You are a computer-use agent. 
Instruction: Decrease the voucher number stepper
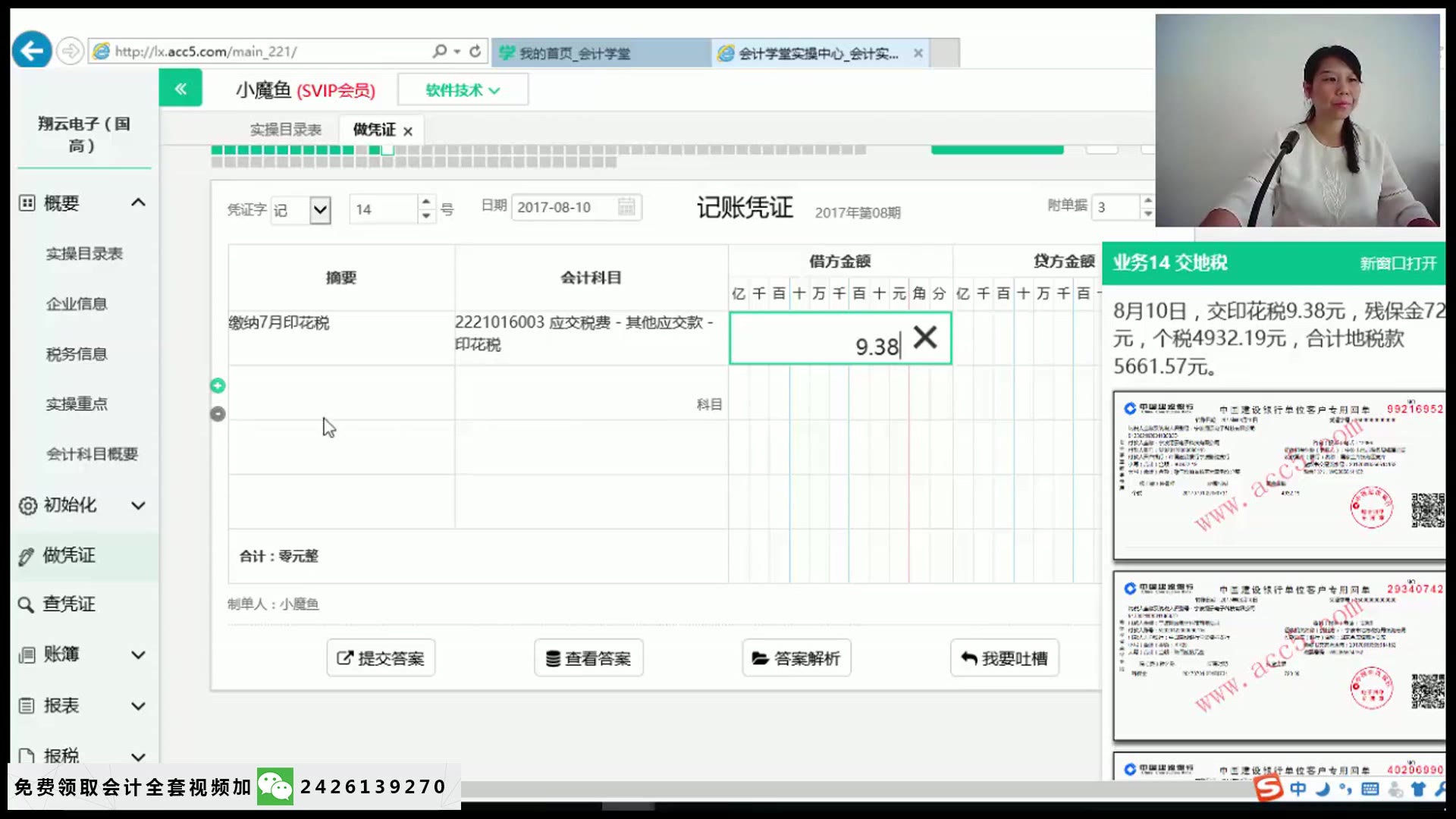(x=426, y=215)
